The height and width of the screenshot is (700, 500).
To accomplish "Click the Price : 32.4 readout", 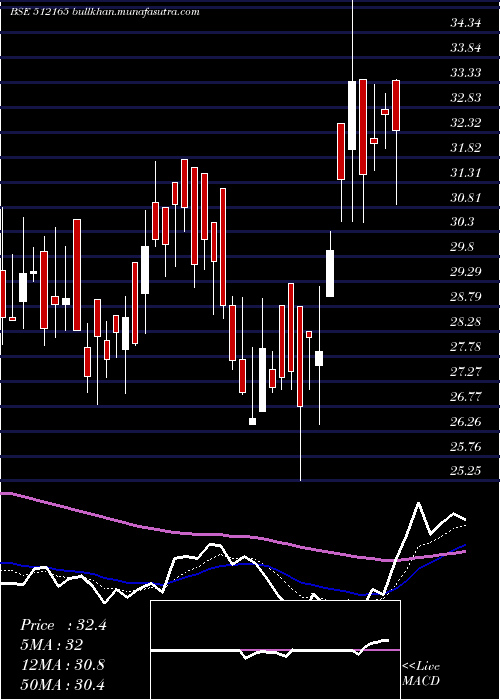I will point(63,625).
